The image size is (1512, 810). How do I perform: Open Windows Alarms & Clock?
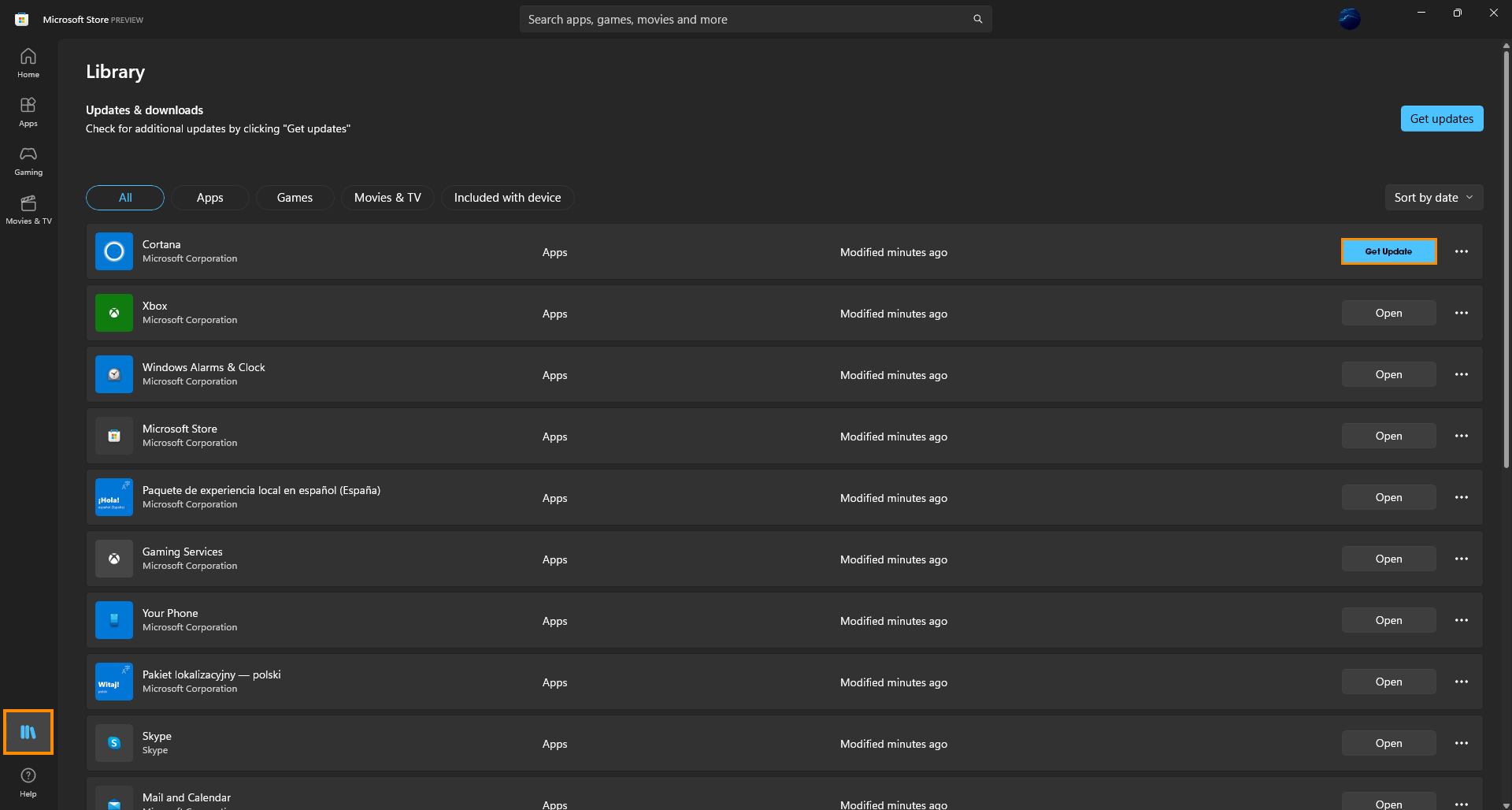[x=1389, y=374]
